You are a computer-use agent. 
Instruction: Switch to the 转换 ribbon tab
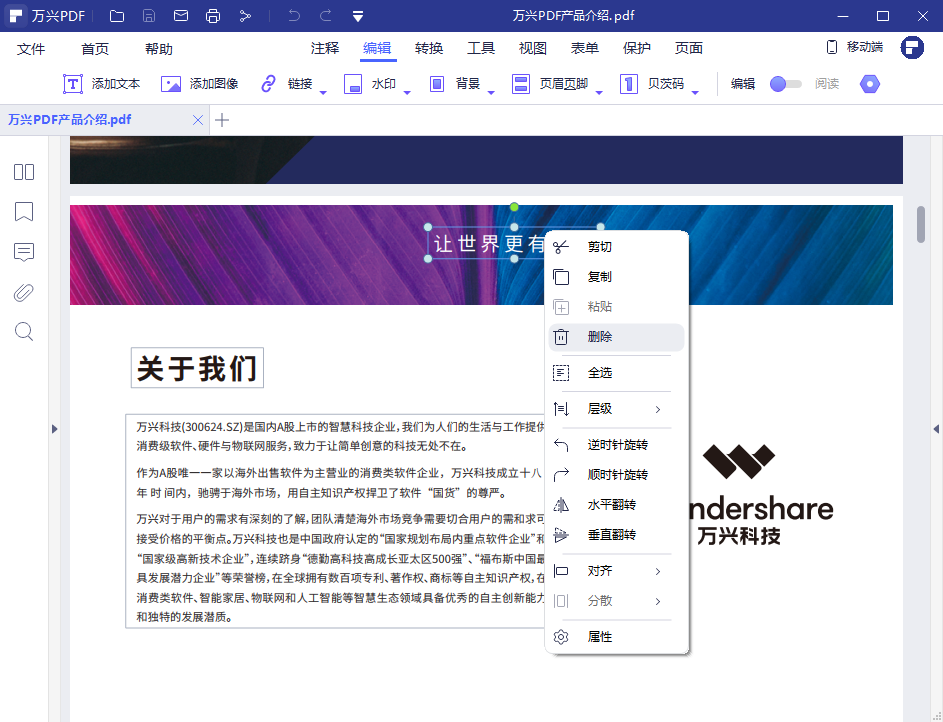tap(429, 47)
